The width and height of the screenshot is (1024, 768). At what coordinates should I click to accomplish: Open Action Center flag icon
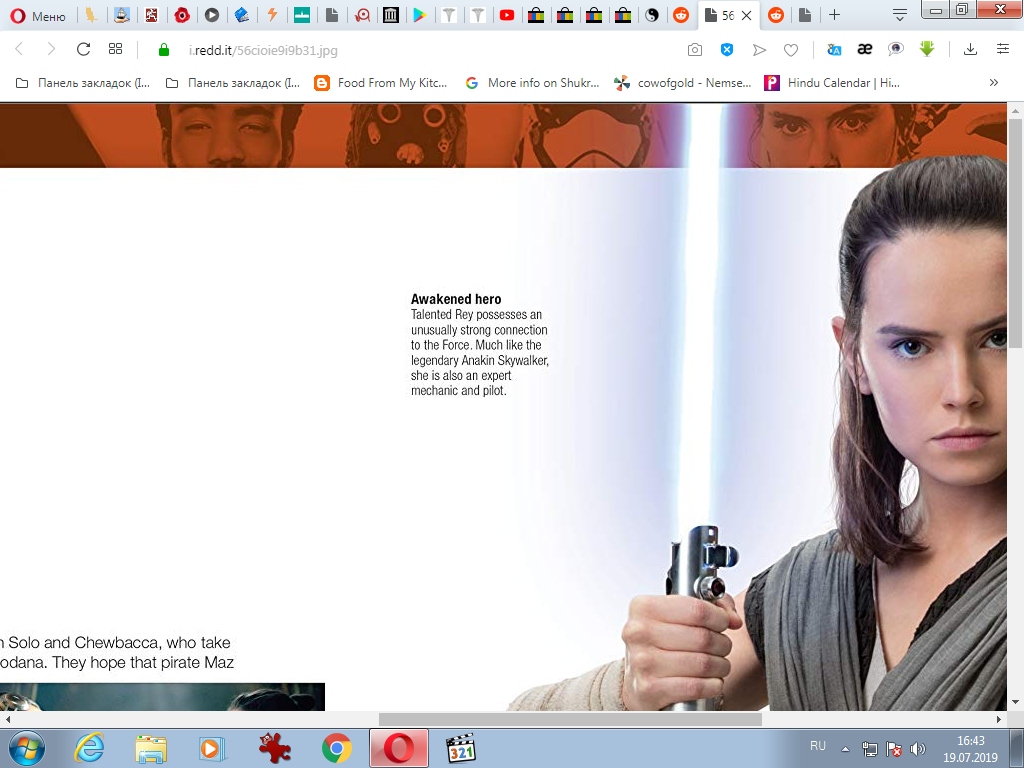pyautogui.click(x=893, y=749)
